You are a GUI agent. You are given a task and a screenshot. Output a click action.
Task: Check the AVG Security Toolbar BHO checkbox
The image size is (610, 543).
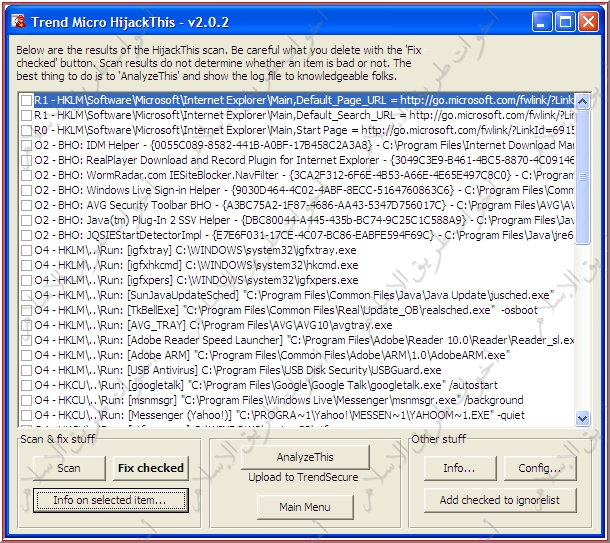(26, 205)
